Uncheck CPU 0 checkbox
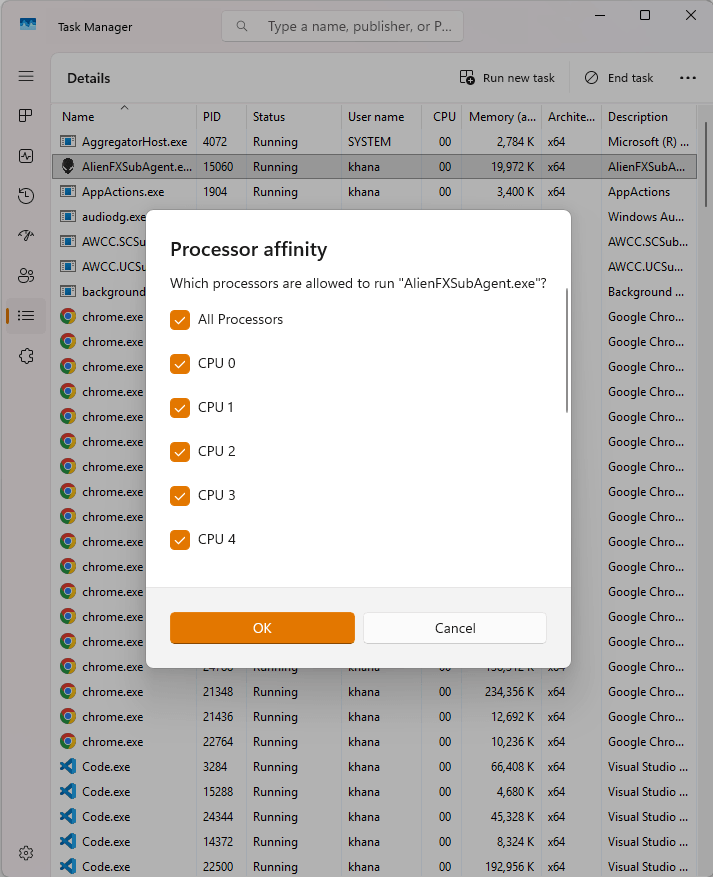The image size is (713, 877). (180, 364)
